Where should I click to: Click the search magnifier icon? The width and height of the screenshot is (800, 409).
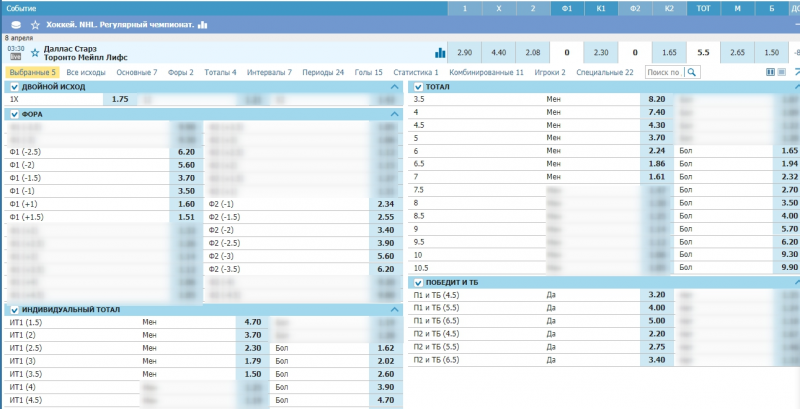(x=691, y=72)
